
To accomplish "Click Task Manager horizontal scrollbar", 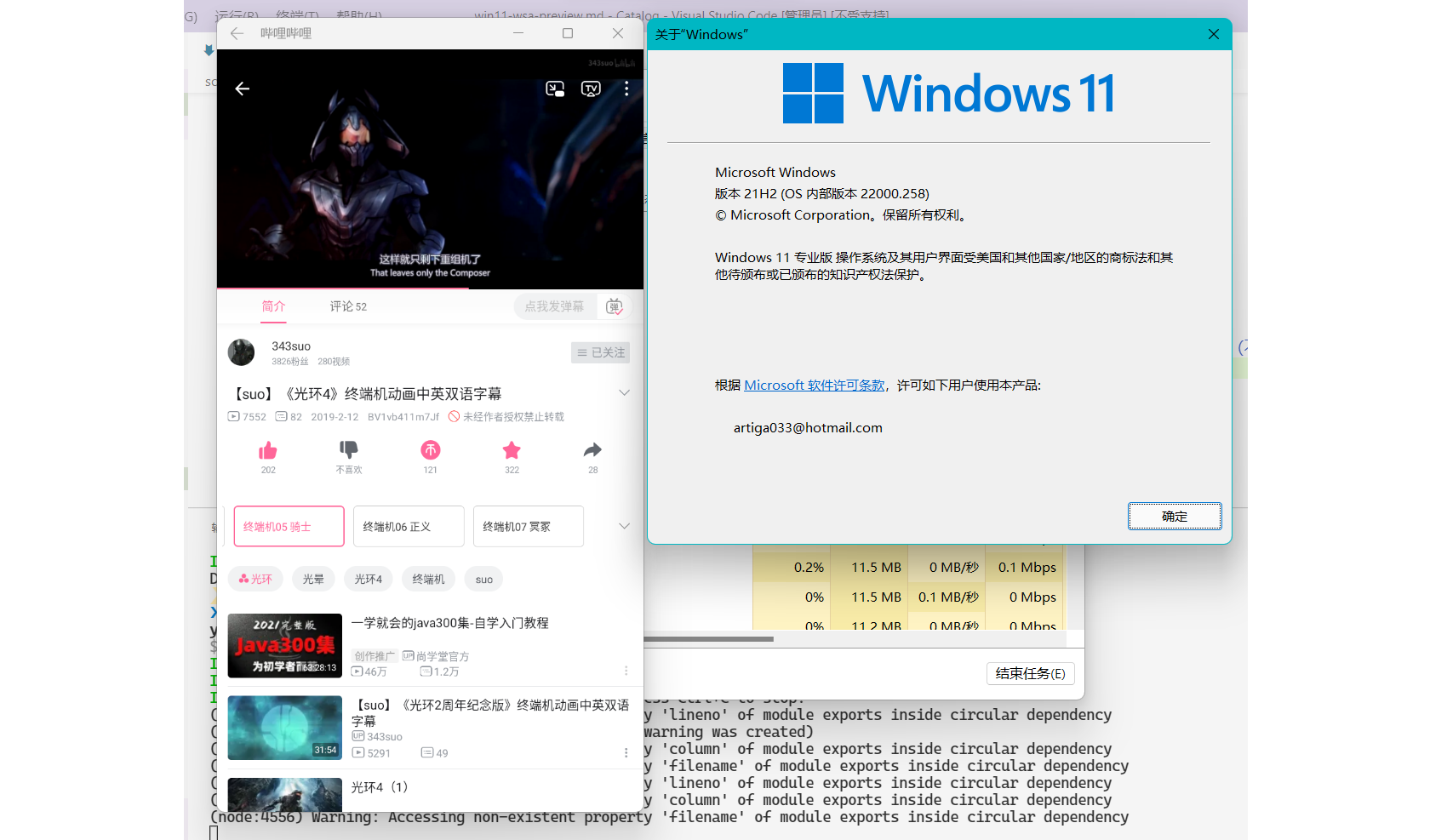I will (709, 638).
